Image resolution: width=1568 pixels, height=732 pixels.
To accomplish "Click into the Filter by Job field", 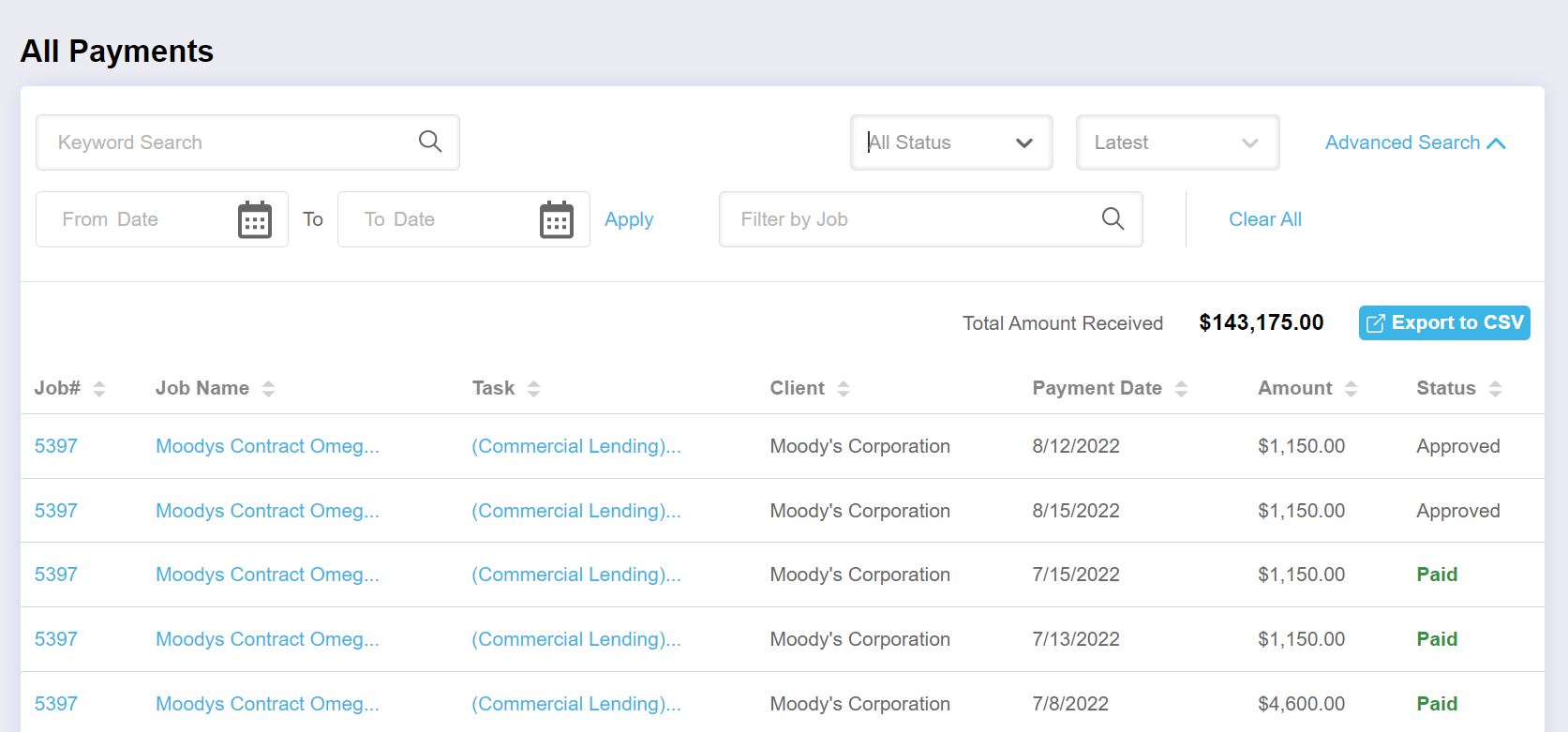I will (909, 219).
